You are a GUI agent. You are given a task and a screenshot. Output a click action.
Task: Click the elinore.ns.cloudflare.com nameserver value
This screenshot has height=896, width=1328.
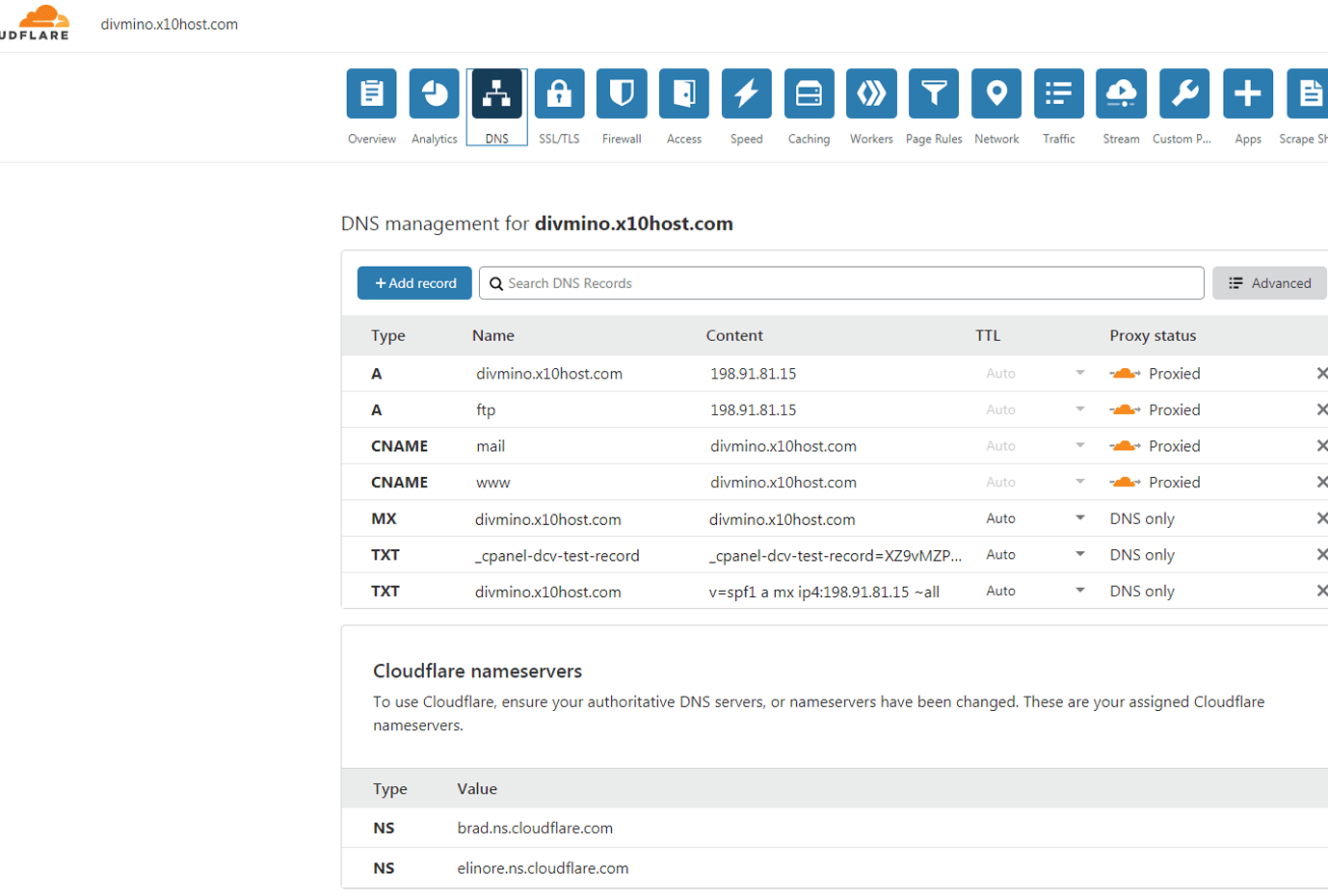(543, 868)
